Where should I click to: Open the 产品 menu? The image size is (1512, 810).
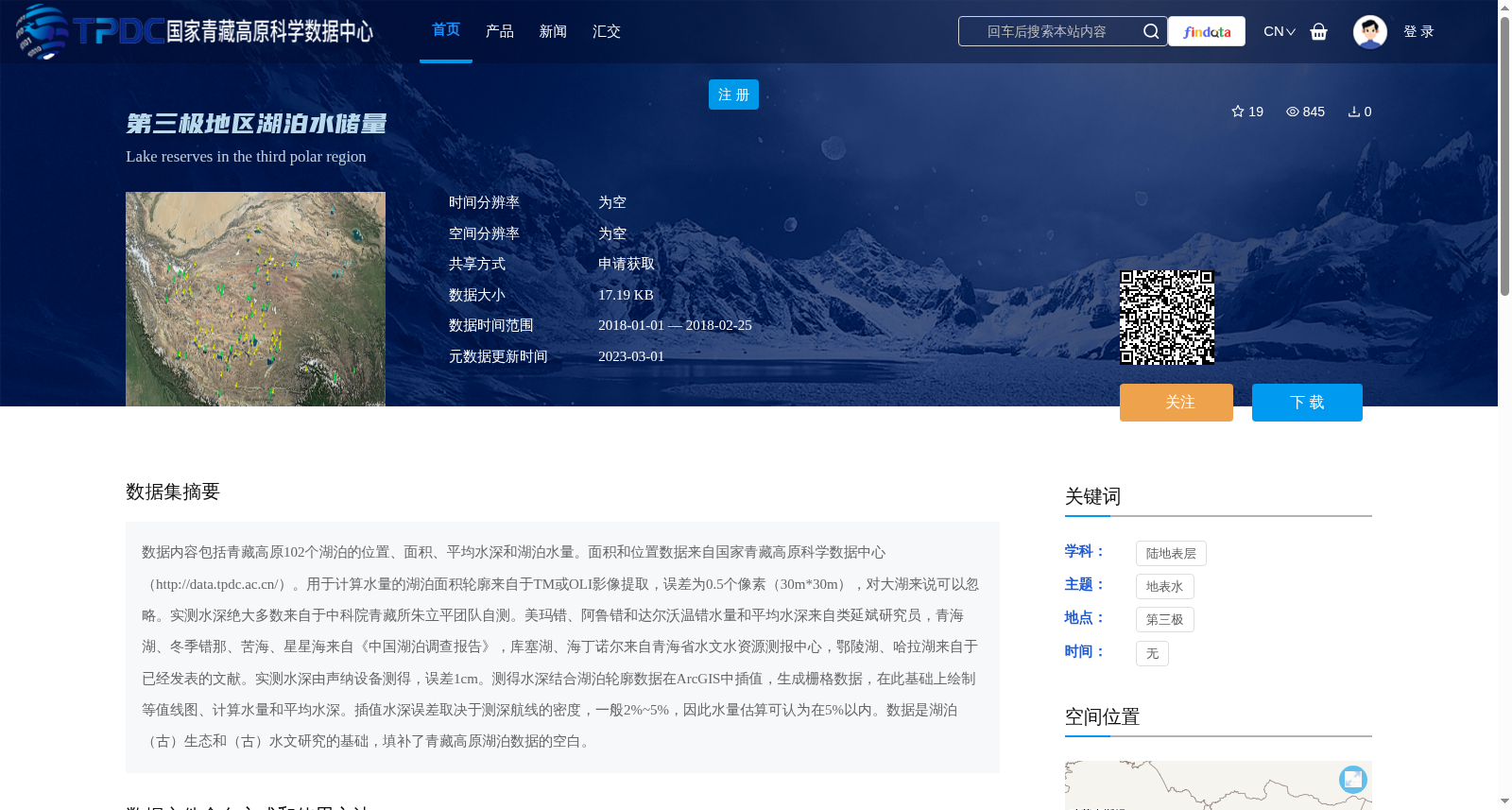pos(500,31)
